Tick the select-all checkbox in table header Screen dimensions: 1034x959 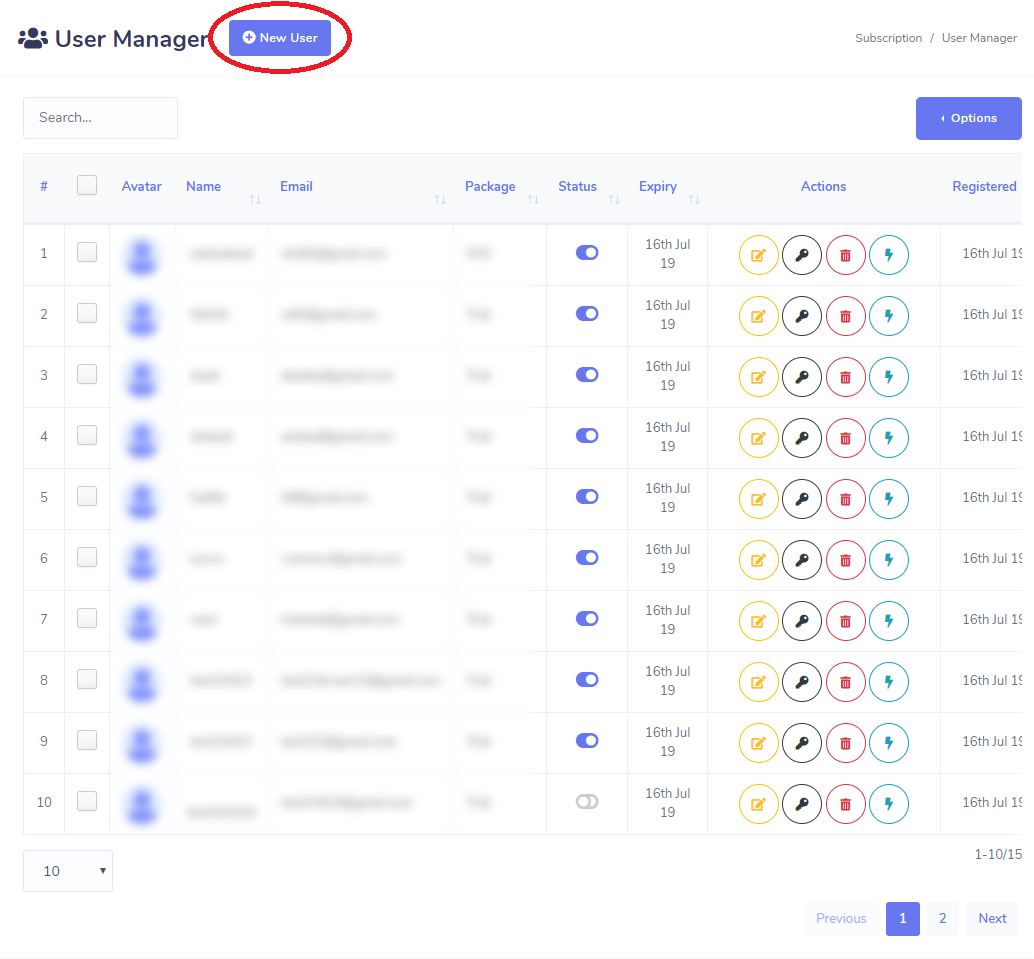87,185
